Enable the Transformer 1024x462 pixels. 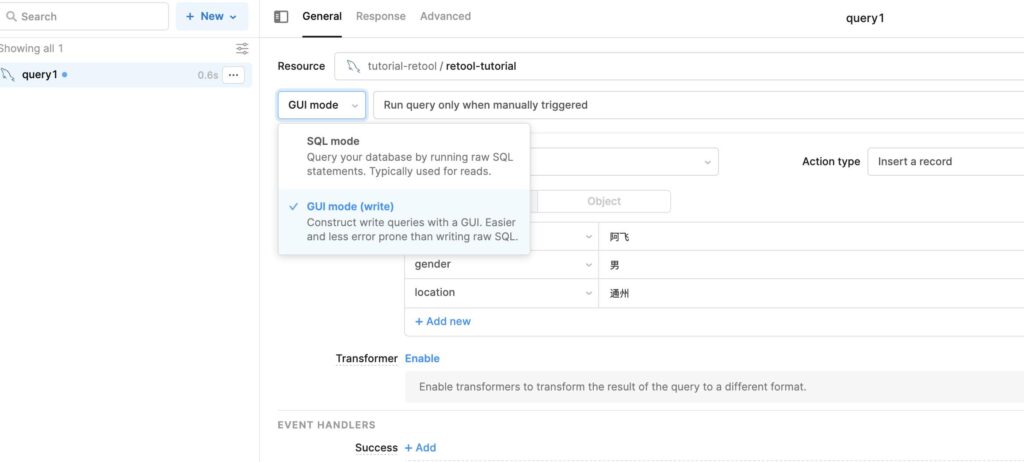[x=422, y=358]
